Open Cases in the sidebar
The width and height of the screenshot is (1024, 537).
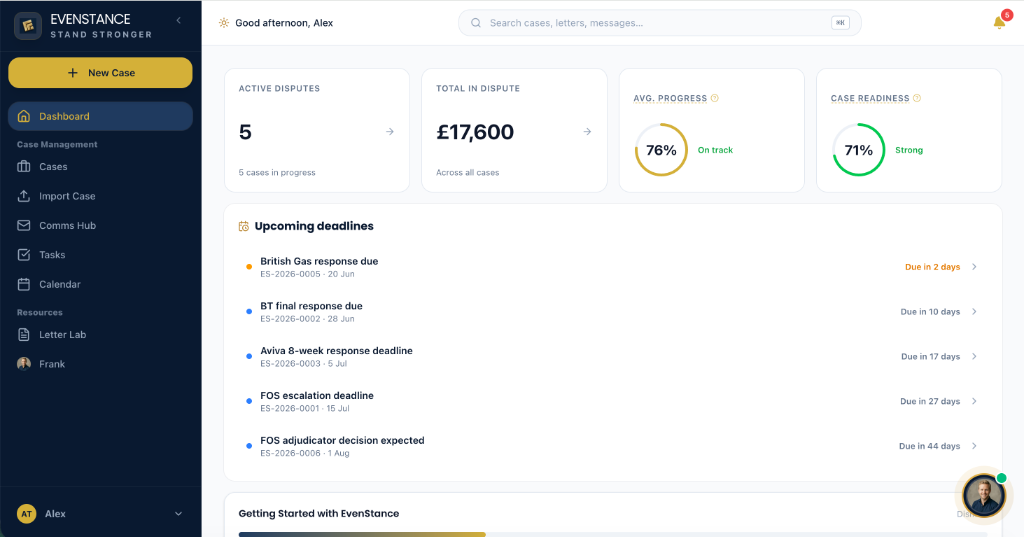pos(100,167)
